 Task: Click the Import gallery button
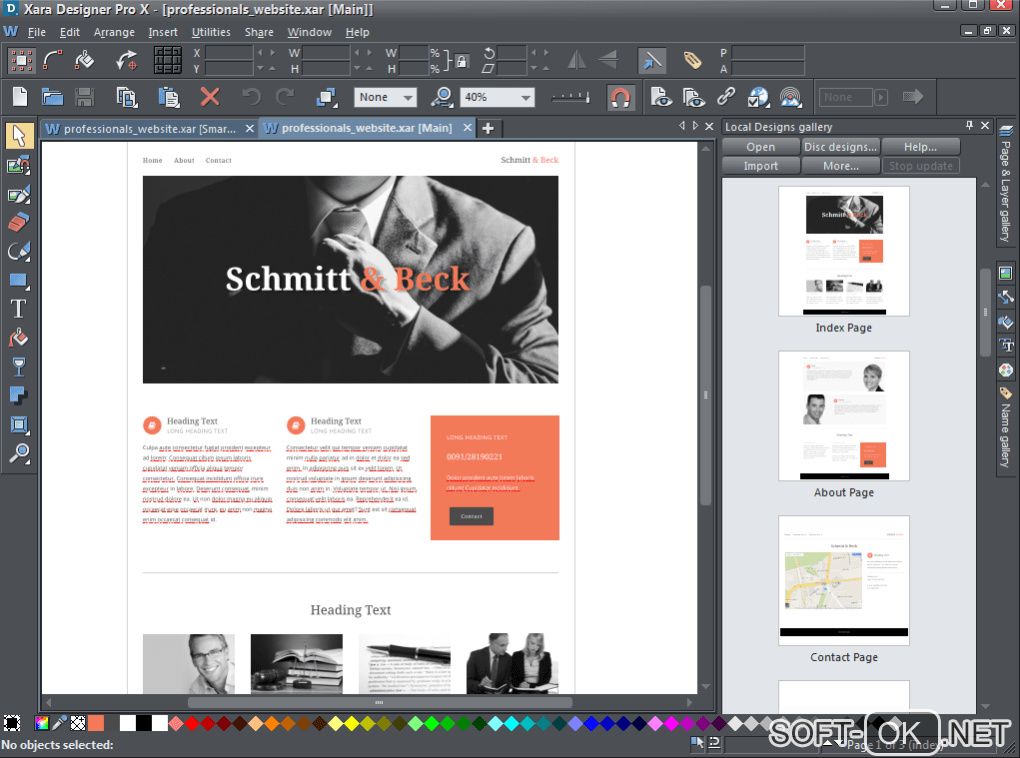tap(760, 166)
